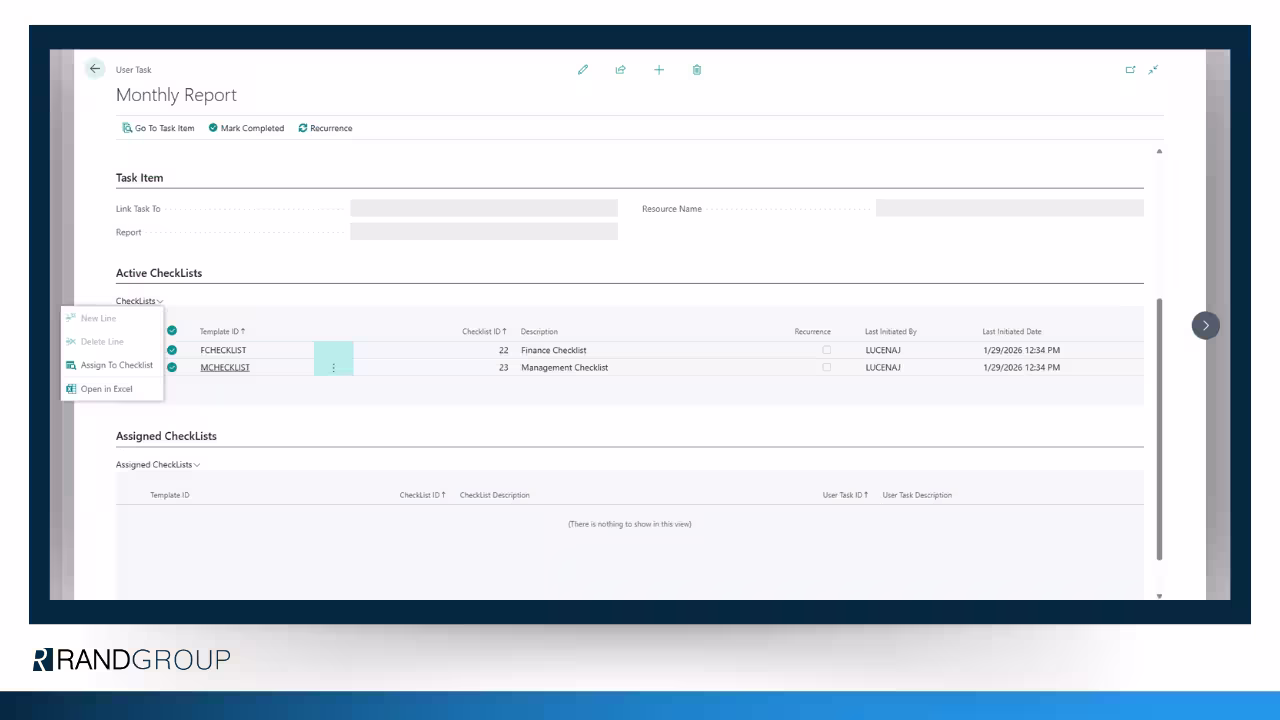Click the Mark Completed button
The width and height of the screenshot is (1280, 720).
pos(246,128)
